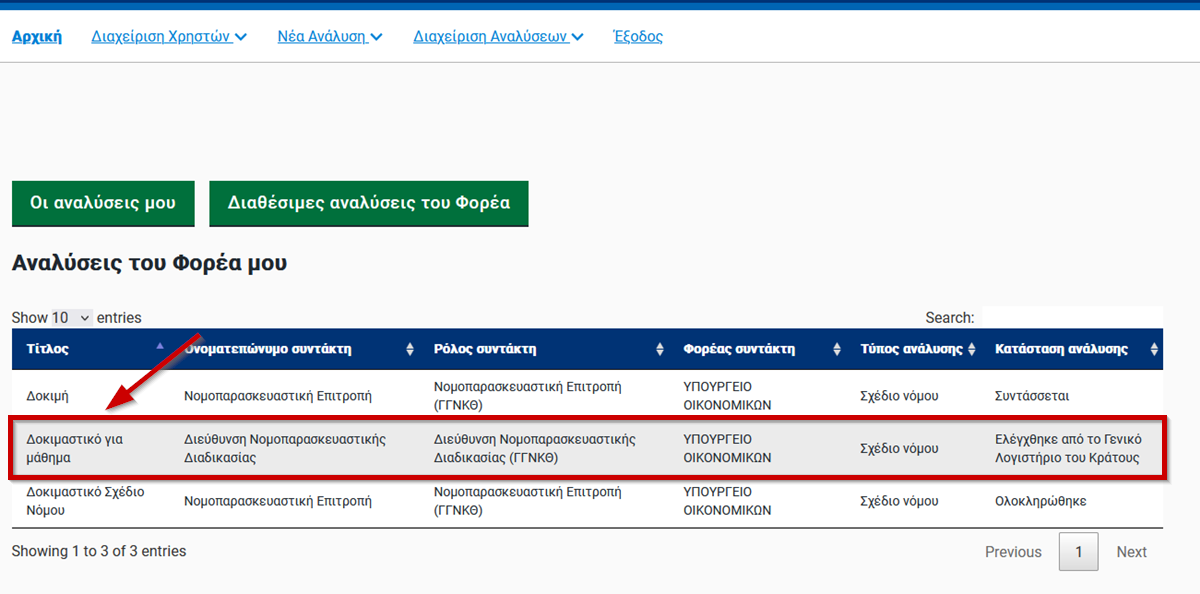Open the Show entries count dropdown

pyautogui.click(x=71, y=317)
